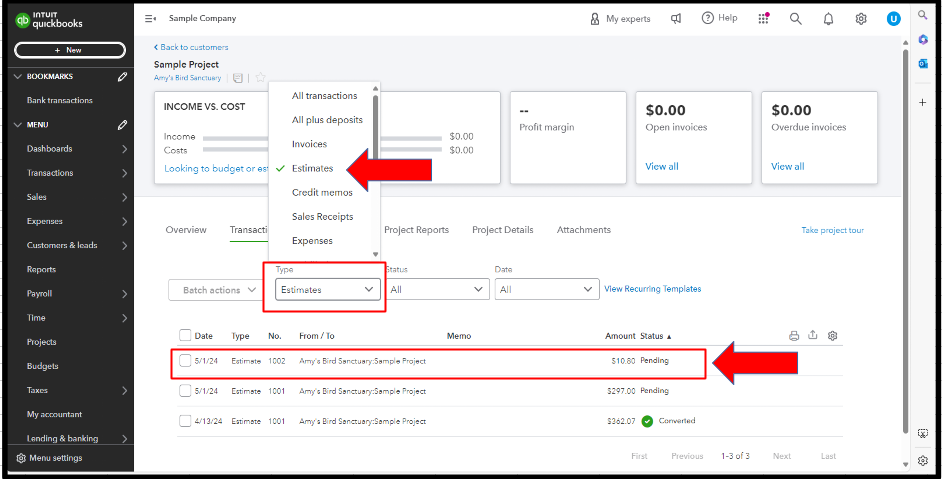This screenshot has width=942, height=479.
Task: Open Overview tab
Action: 186,230
